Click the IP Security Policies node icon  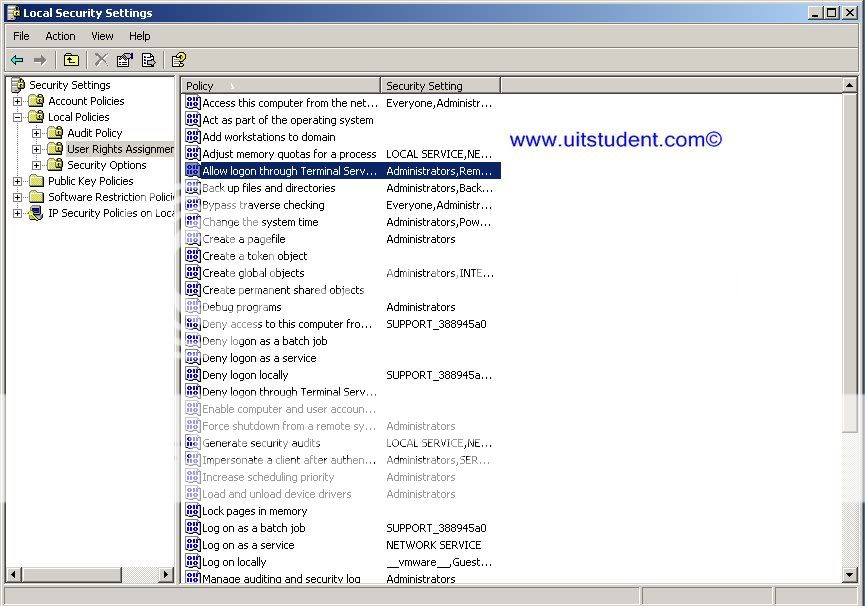(x=36, y=213)
